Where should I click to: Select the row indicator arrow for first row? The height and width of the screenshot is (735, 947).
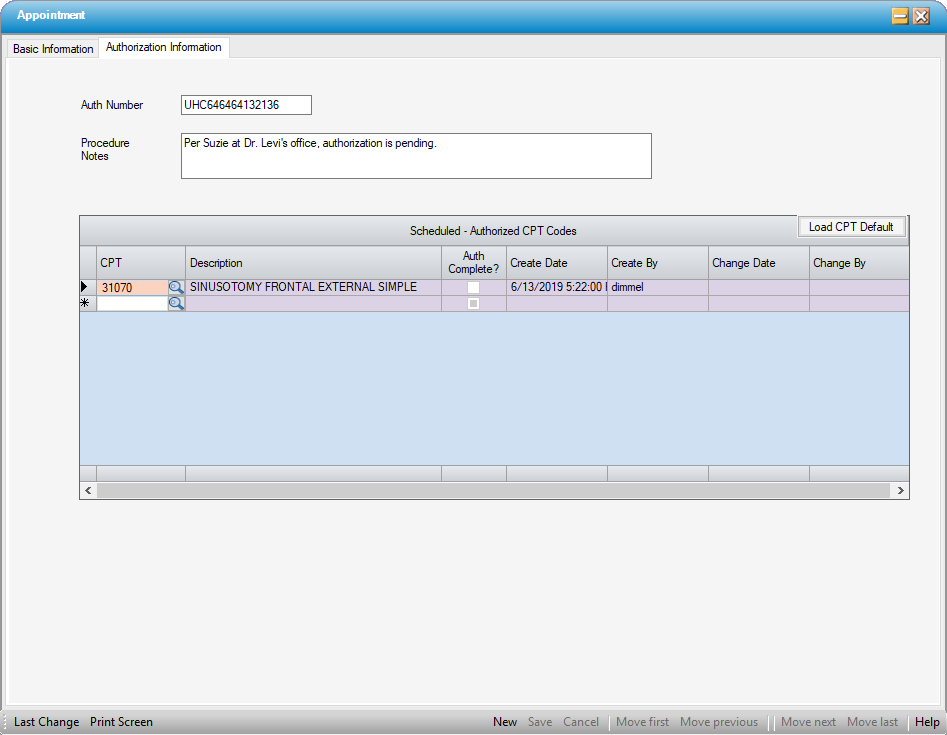pos(87,288)
